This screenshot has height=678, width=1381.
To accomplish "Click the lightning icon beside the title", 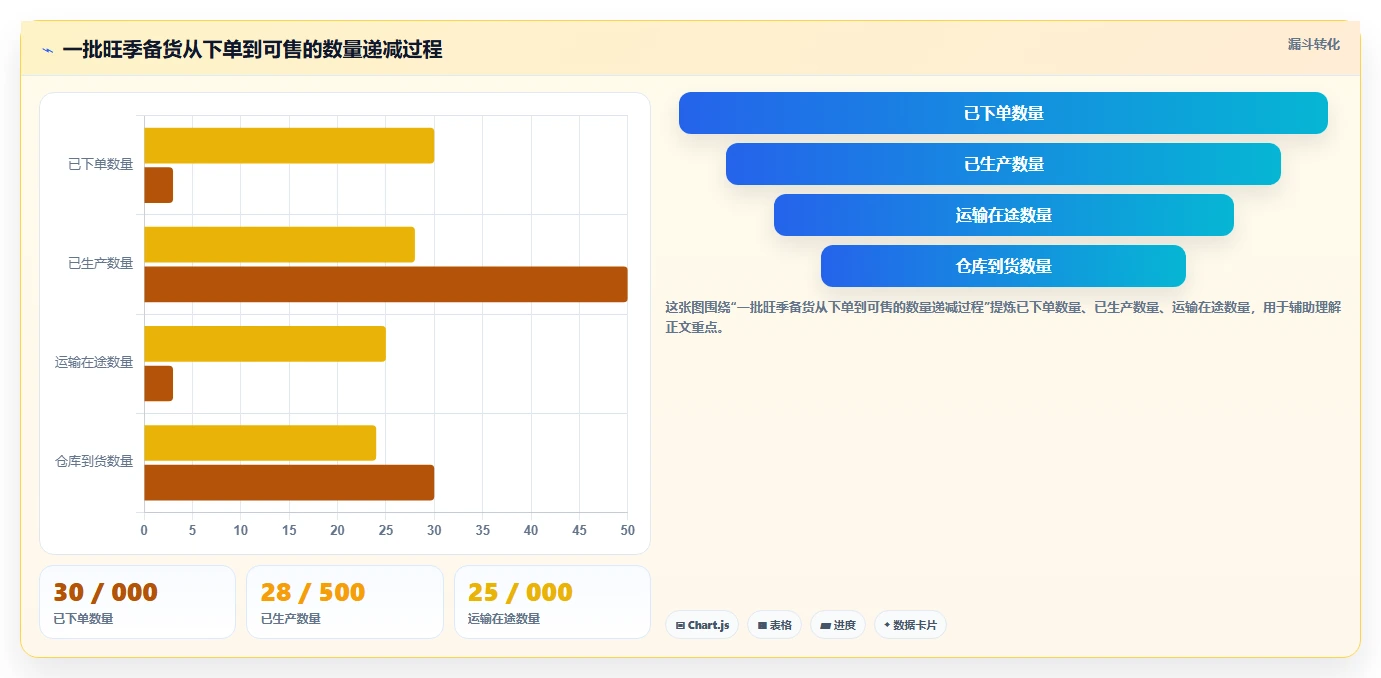I will click(x=47, y=50).
